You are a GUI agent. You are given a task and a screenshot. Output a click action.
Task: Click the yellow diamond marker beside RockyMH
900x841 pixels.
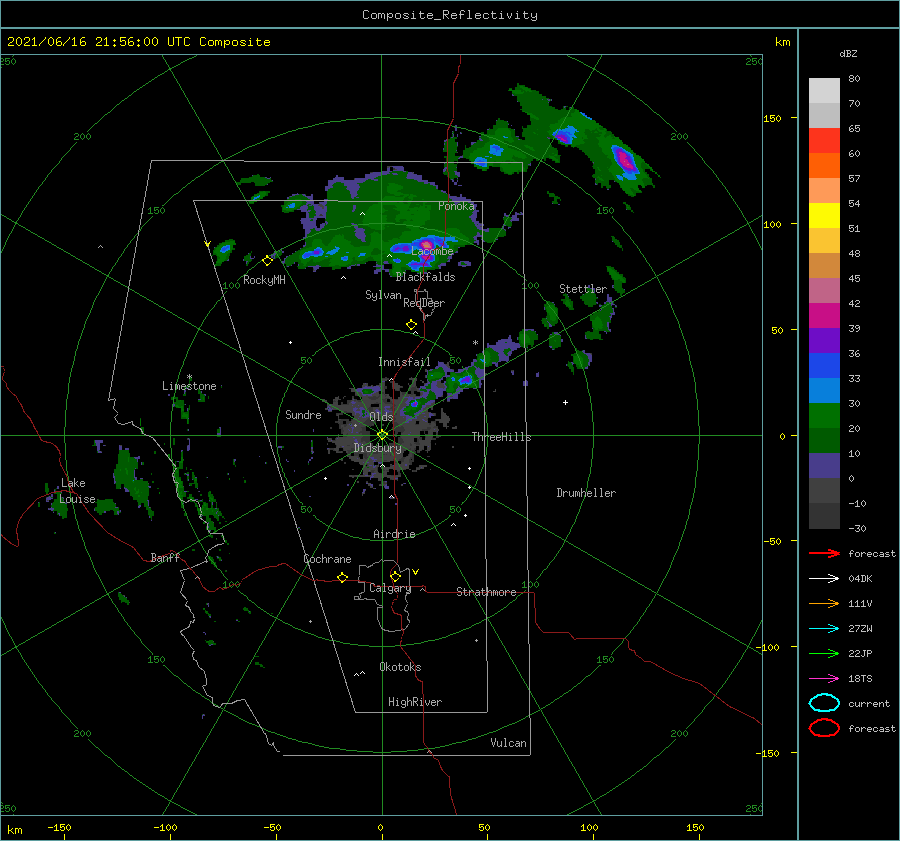267,261
